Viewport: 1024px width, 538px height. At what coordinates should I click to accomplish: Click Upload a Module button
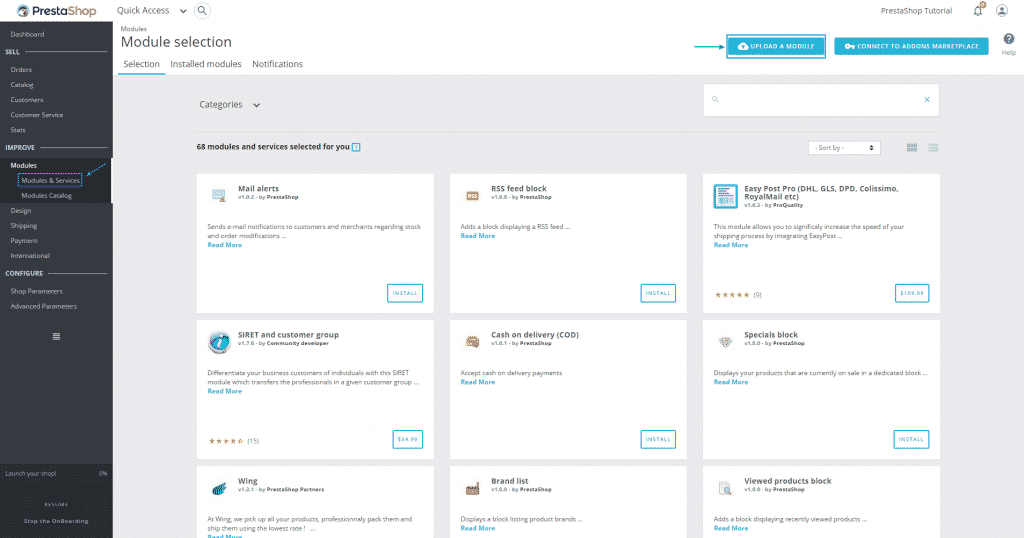click(776, 46)
